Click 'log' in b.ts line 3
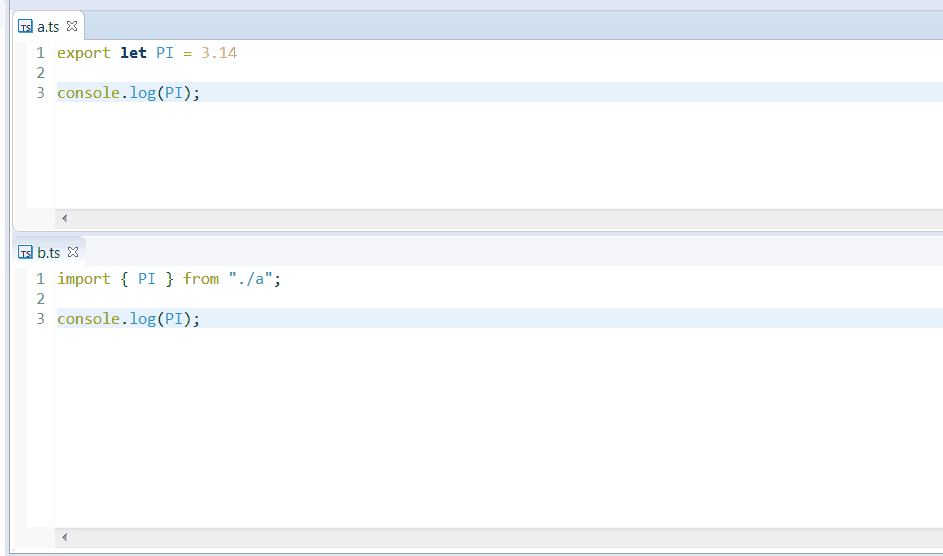The image size is (943, 556). click(x=142, y=319)
